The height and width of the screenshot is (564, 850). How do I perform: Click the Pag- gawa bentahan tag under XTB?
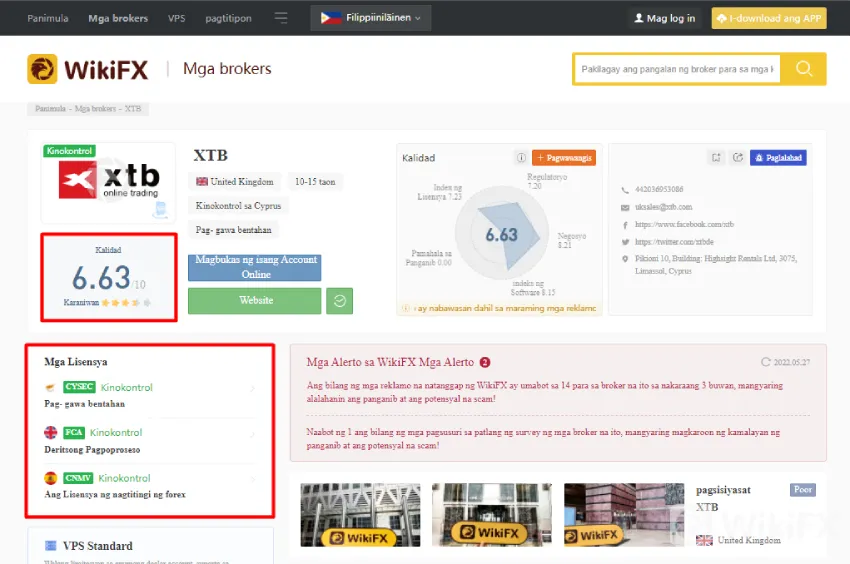[x=233, y=230]
